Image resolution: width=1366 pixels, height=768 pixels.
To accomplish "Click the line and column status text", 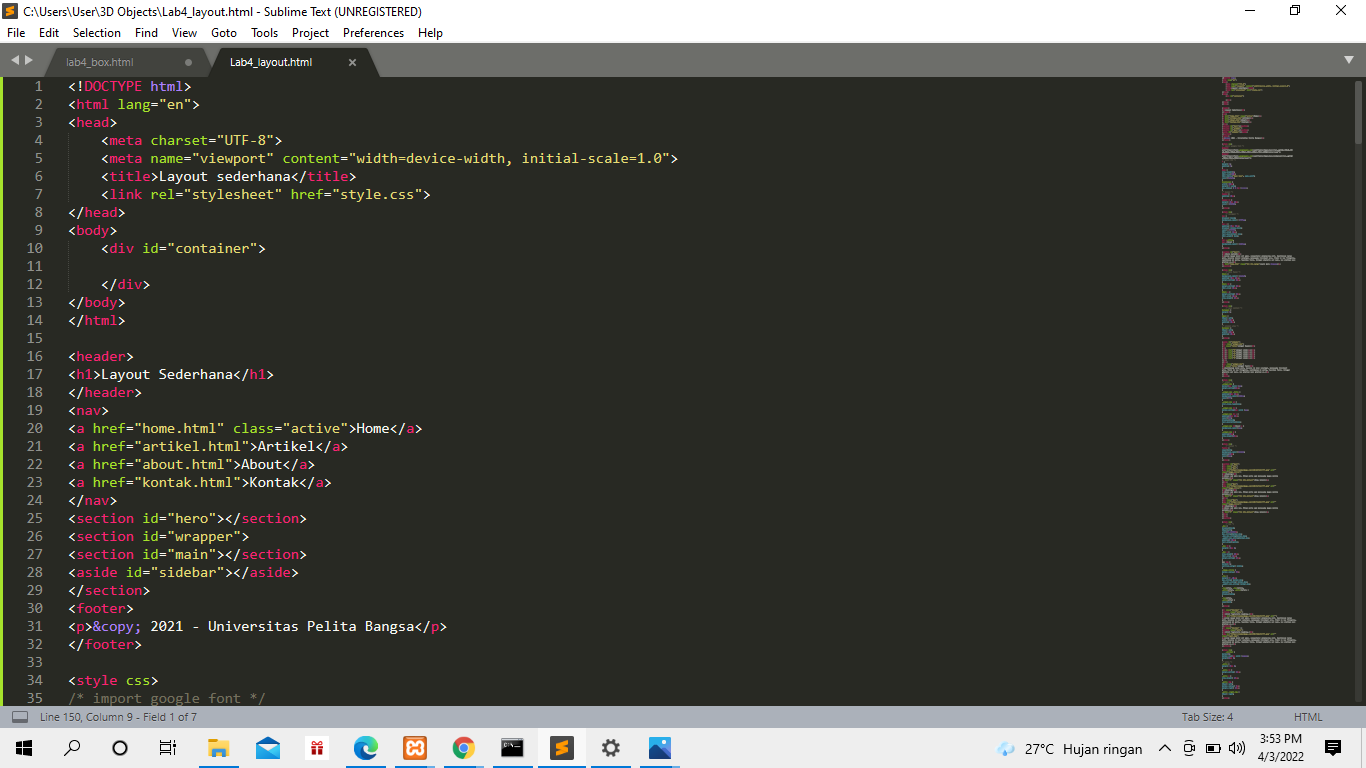I will click(118, 717).
